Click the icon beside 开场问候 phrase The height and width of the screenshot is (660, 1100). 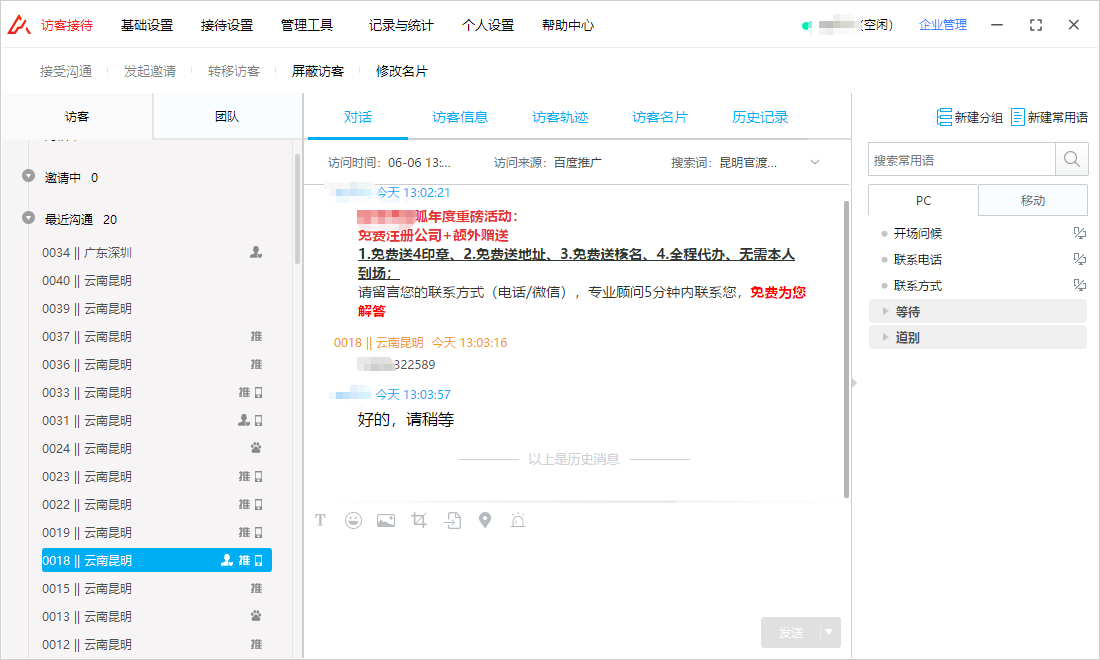pos(1079,234)
